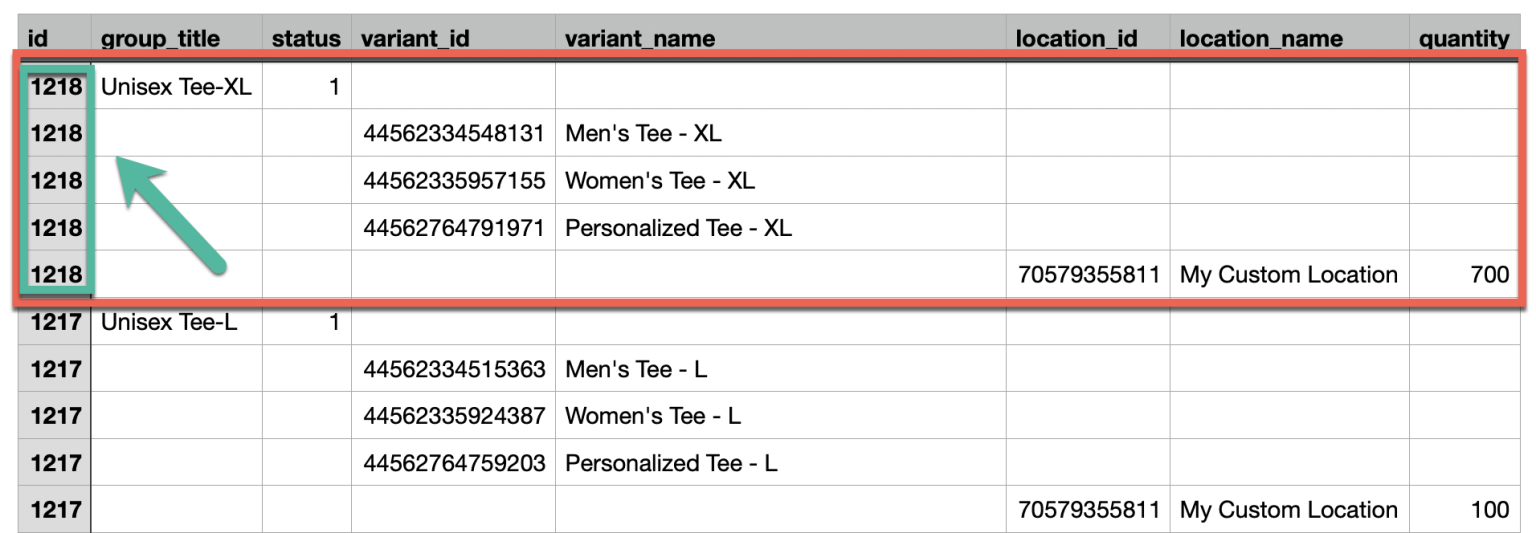Click the Unisex Tee-L group title cell
Screen dimensions: 1536x533
169,322
